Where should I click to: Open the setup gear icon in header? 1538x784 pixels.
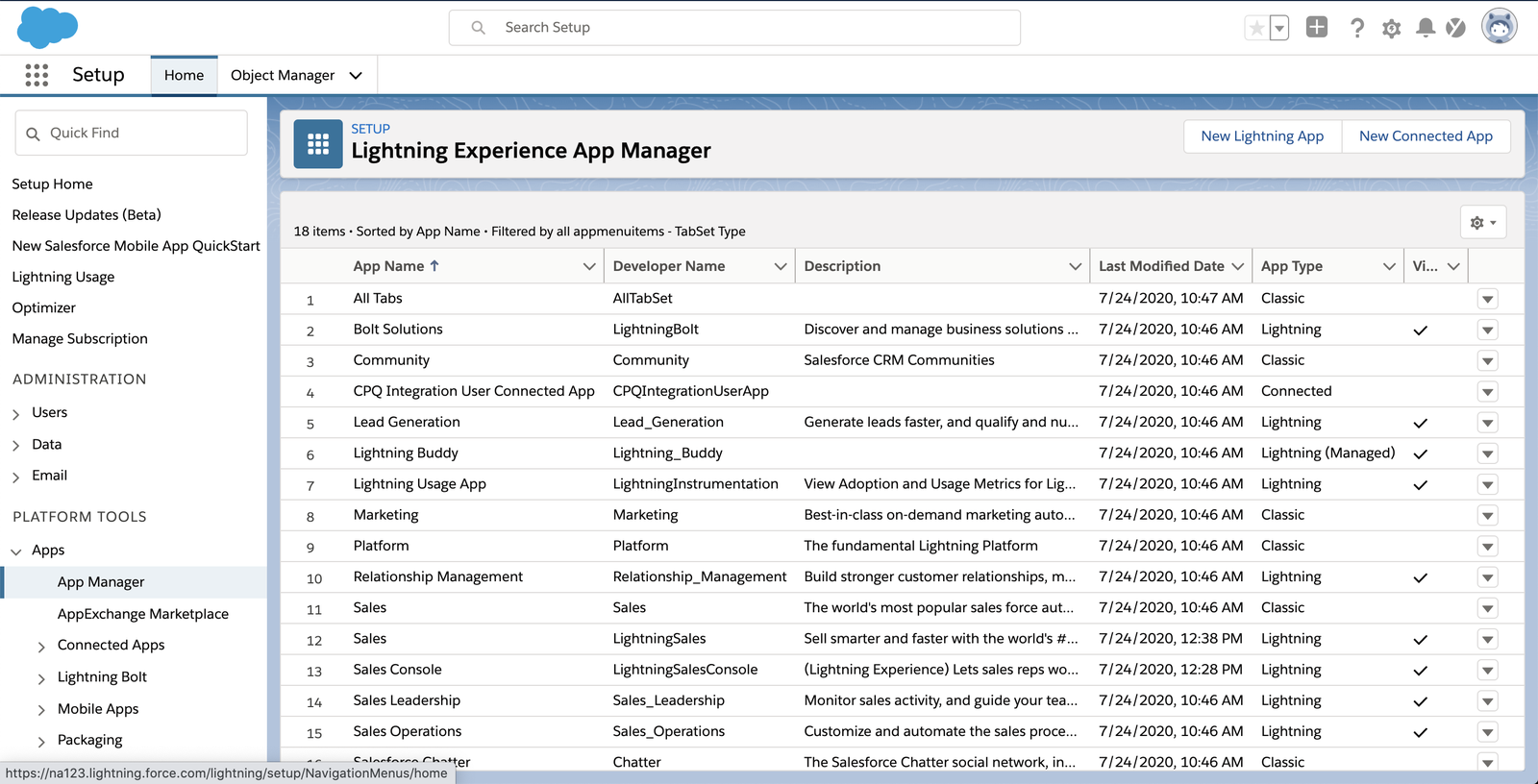coord(1391,28)
